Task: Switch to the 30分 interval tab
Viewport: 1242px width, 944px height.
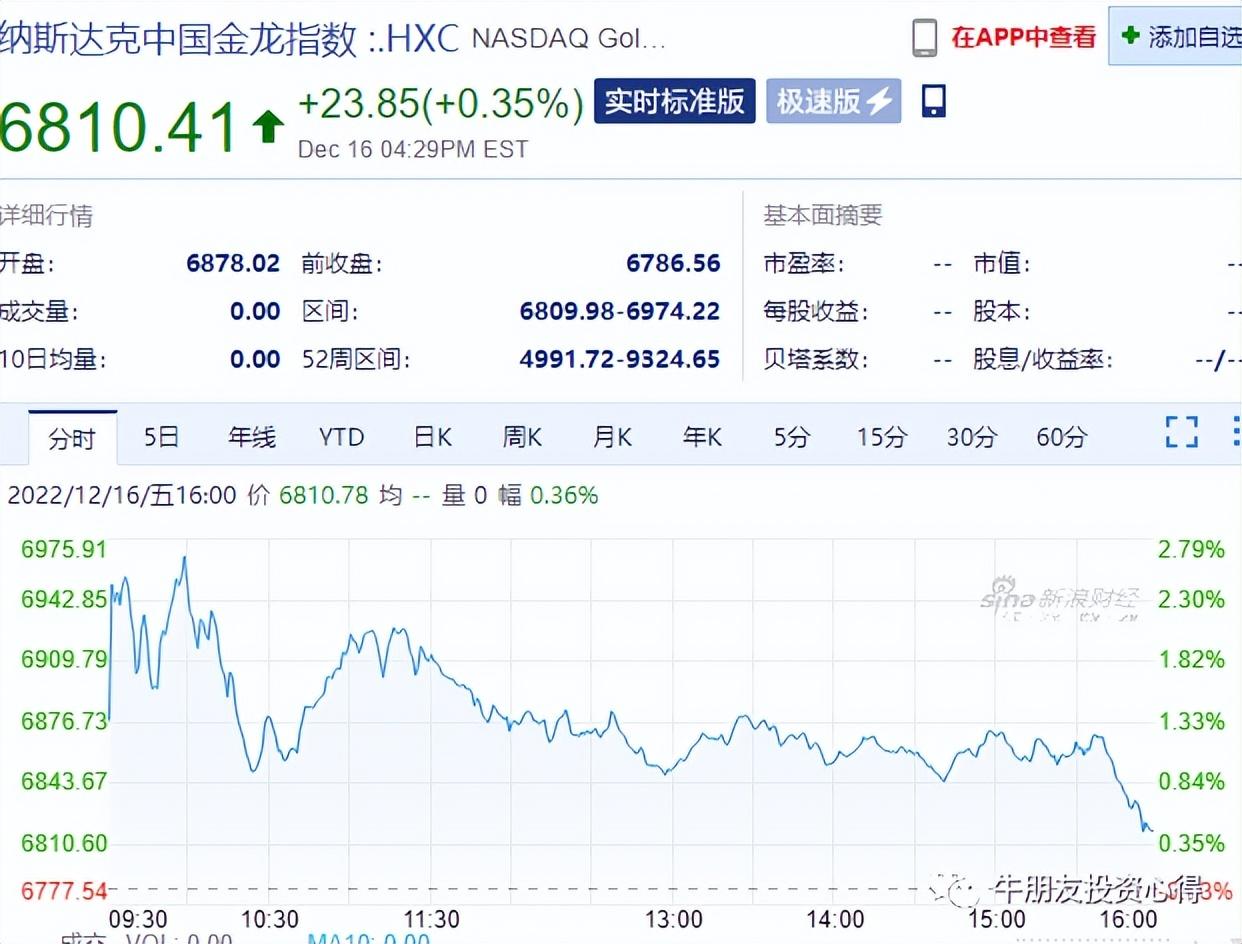Action: [x=972, y=437]
